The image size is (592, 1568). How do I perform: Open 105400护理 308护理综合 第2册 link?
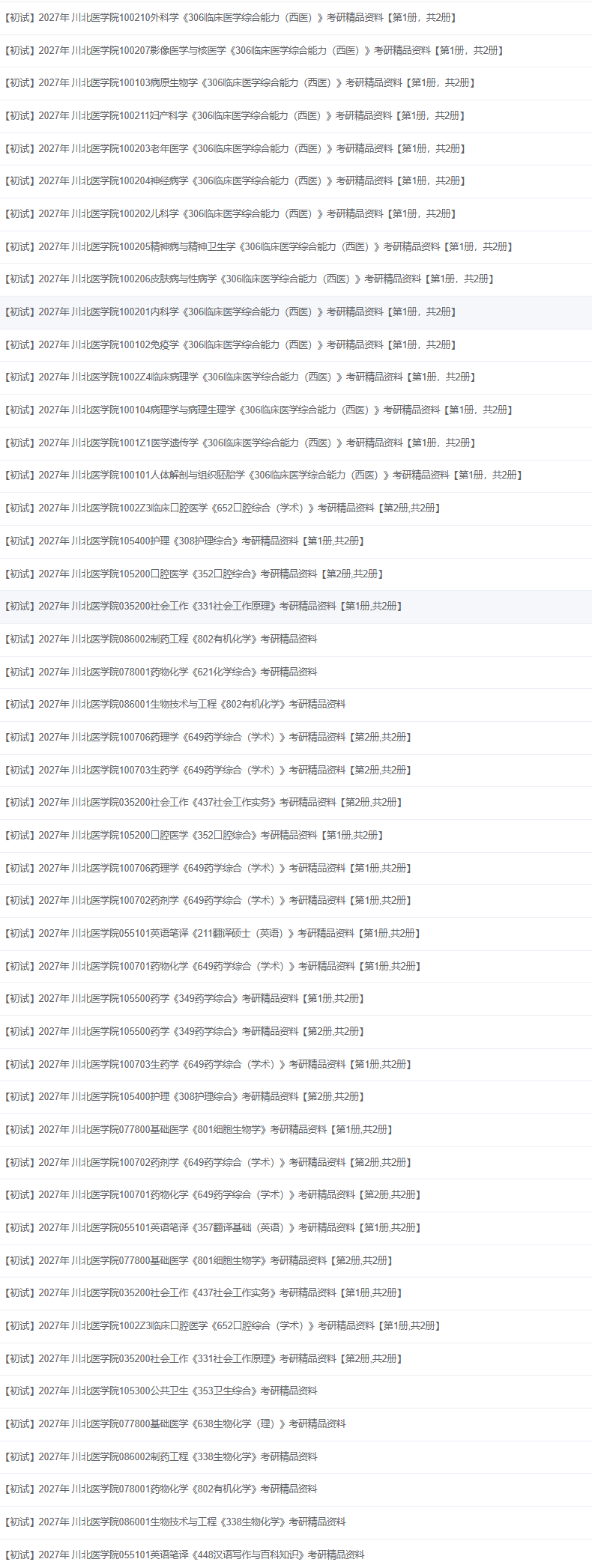coord(184,1096)
